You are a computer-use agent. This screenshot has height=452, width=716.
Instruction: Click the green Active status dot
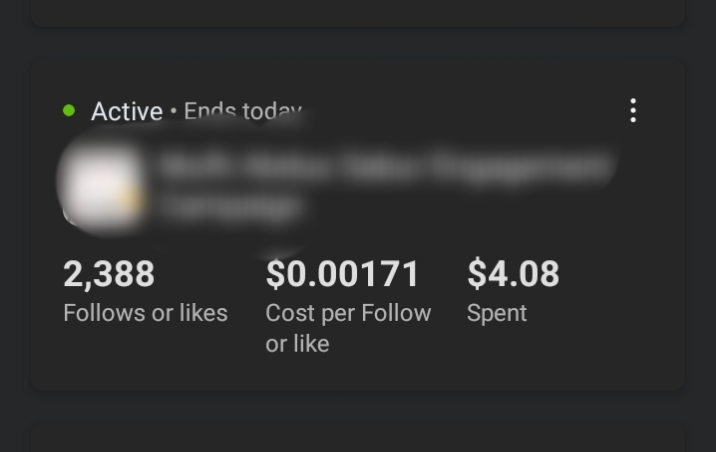tap(69, 110)
